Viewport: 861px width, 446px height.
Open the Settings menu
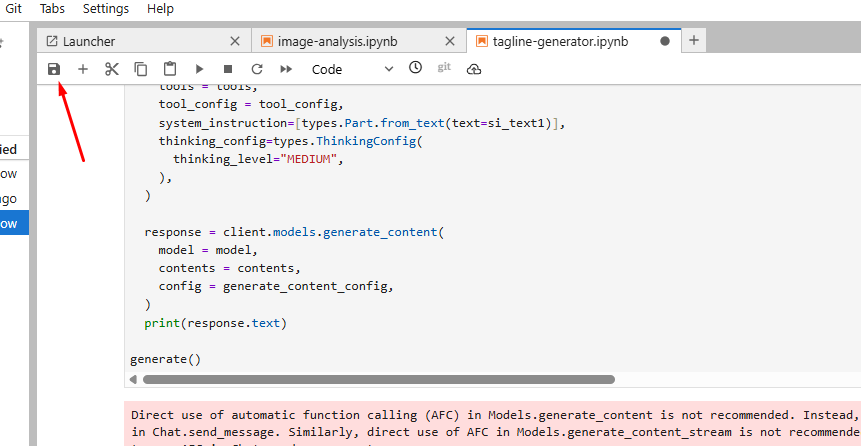click(x=106, y=9)
